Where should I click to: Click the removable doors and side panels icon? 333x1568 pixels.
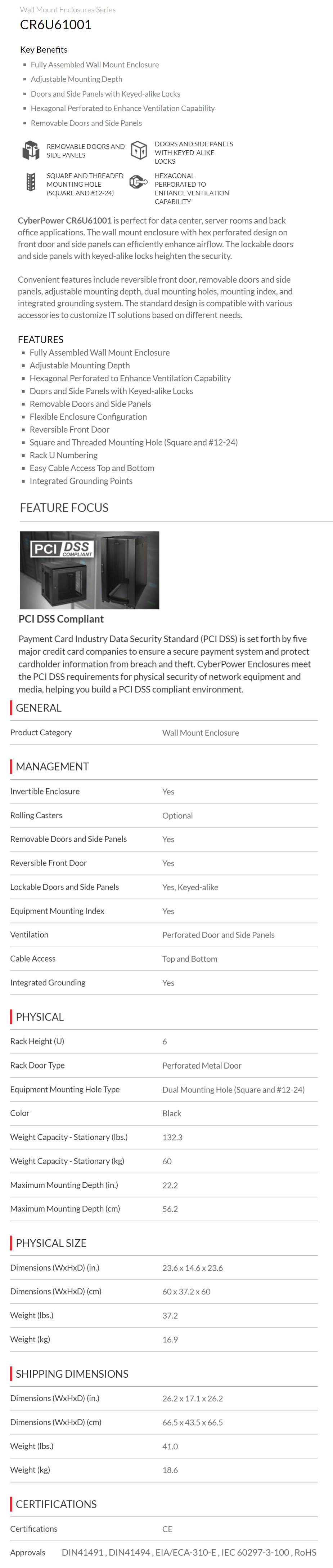point(31,150)
